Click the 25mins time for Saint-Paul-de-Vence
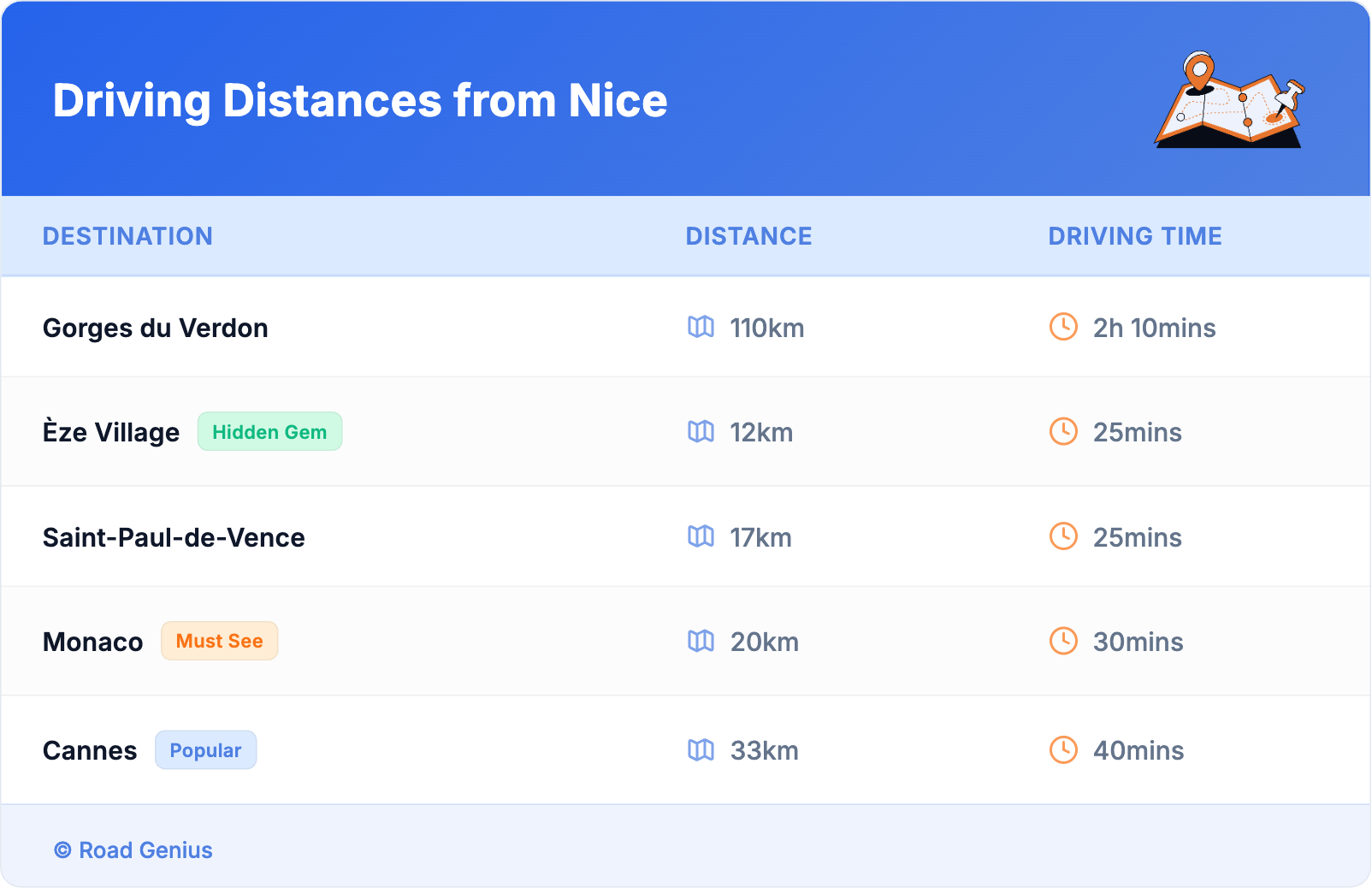The width and height of the screenshot is (1372, 888). pyautogui.click(x=1138, y=537)
